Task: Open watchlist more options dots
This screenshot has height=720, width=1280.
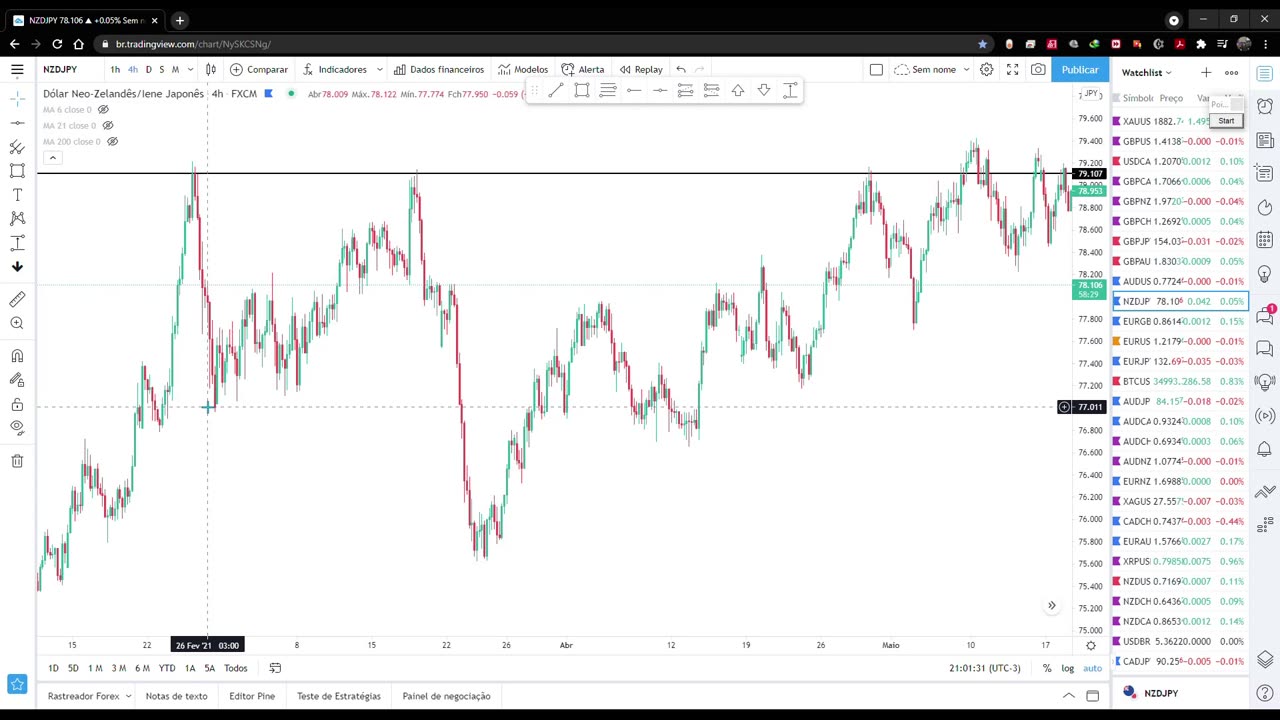Action: tap(1232, 72)
